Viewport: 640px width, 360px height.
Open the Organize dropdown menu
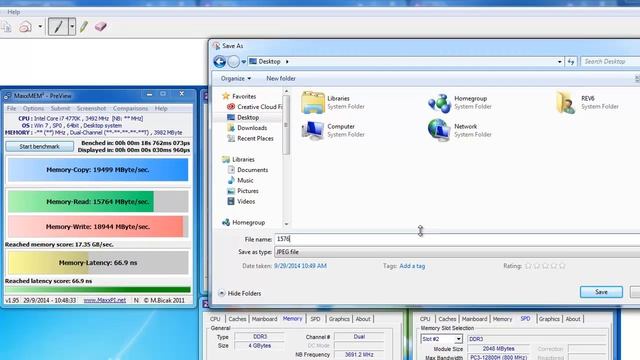[236, 78]
